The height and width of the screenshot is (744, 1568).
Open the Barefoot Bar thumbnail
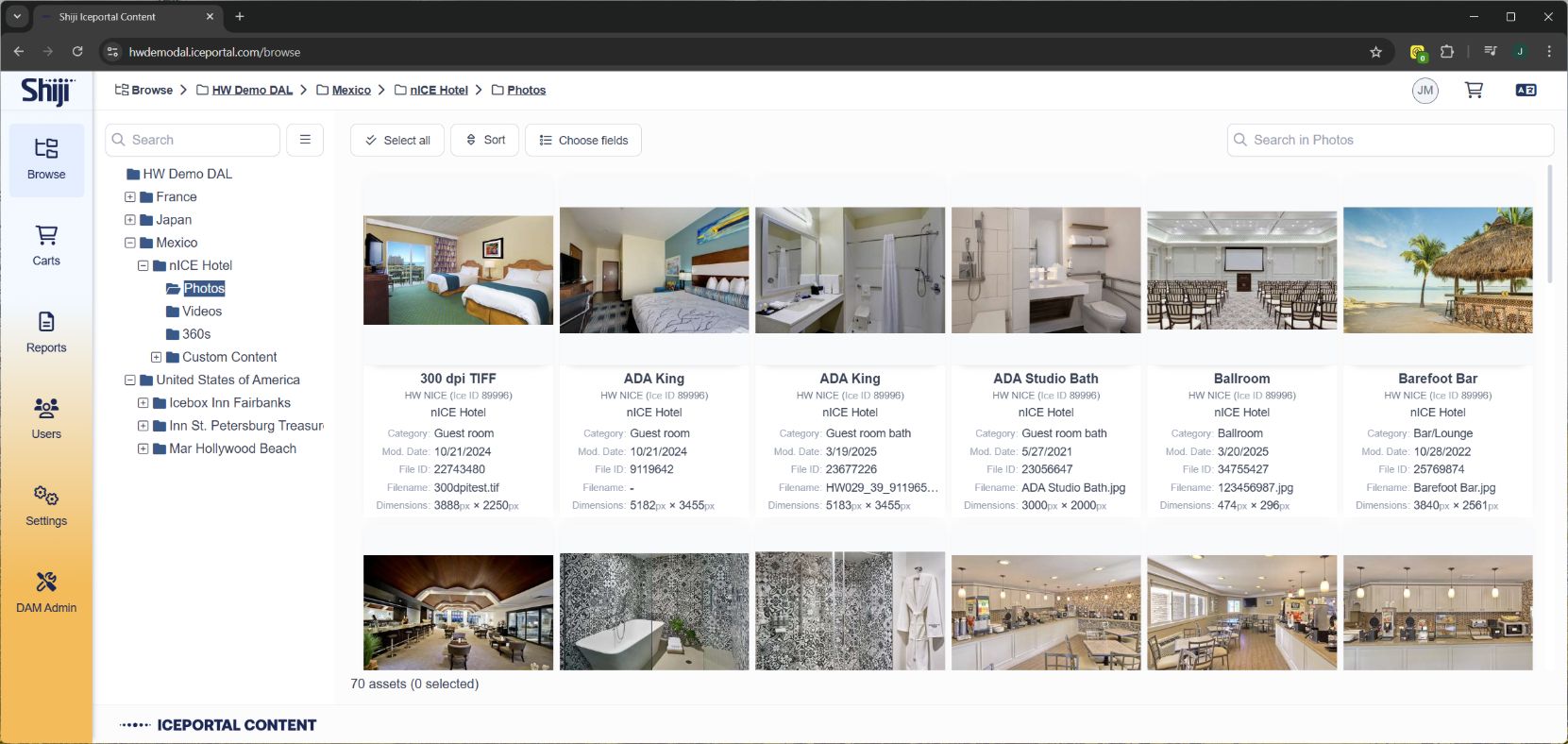tap(1438, 270)
